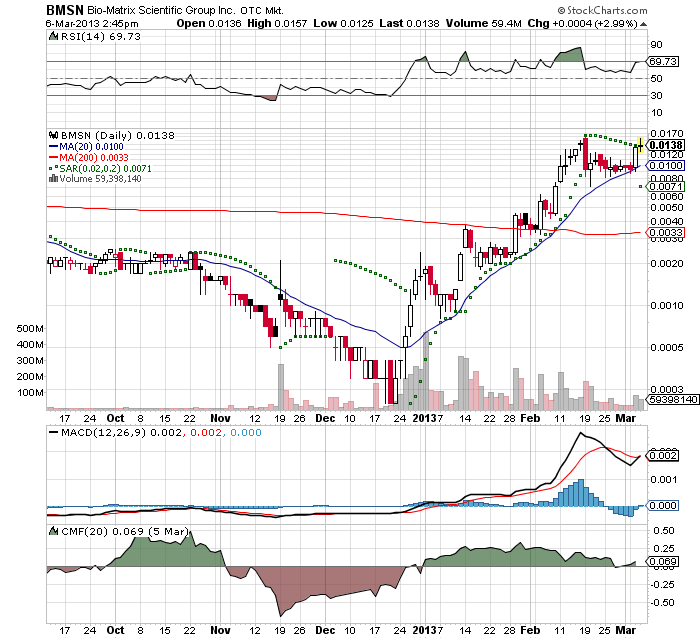Image resolution: width=700 pixels, height=639 pixels.
Task: Click the RSI 69.73 value tag
Action: [663, 62]
